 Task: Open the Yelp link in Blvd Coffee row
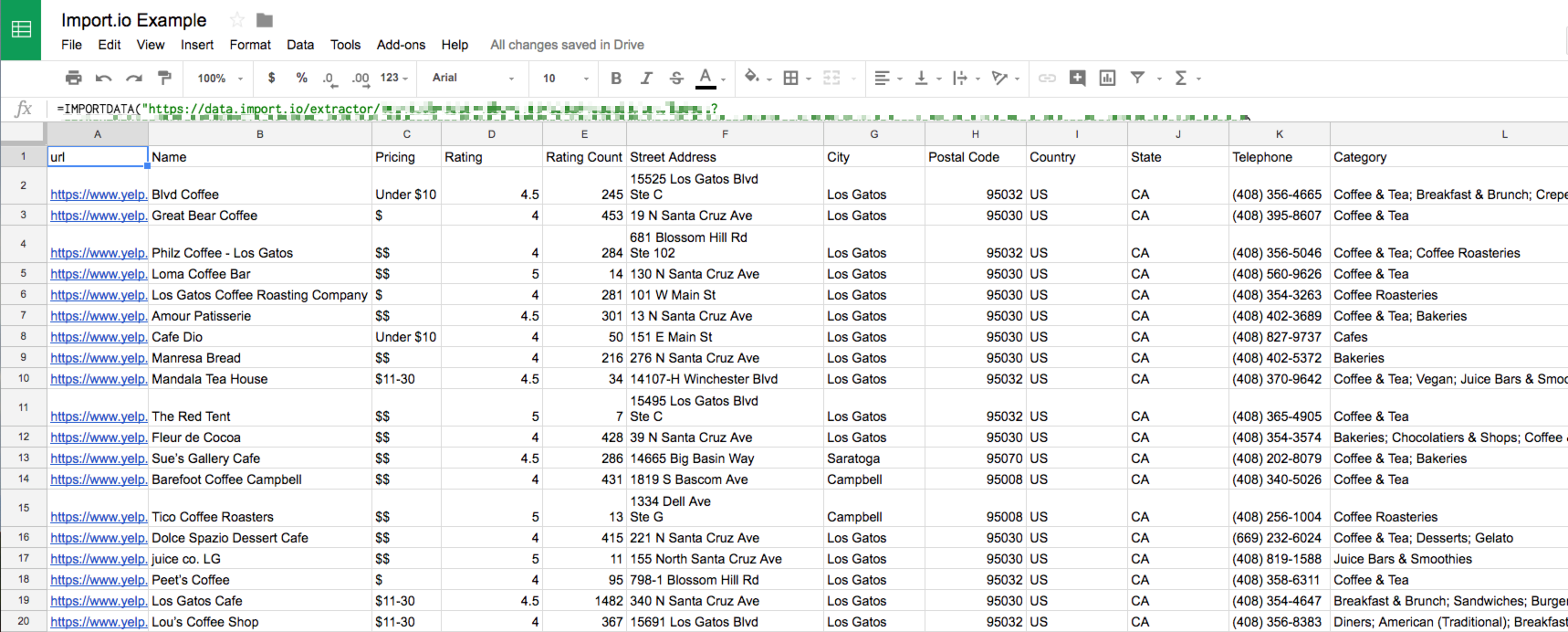(99, 195)
